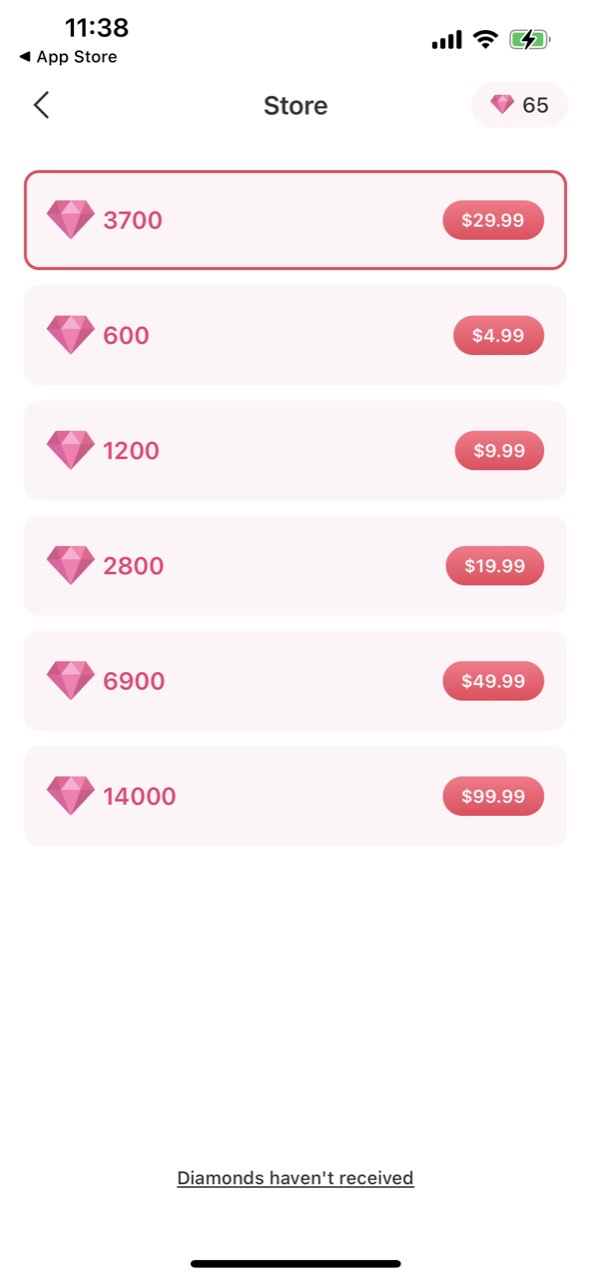The height and width of the screenshot is (1280, 591).
Task: Select the 14000 diamonds package row
Action: point(295,796)
